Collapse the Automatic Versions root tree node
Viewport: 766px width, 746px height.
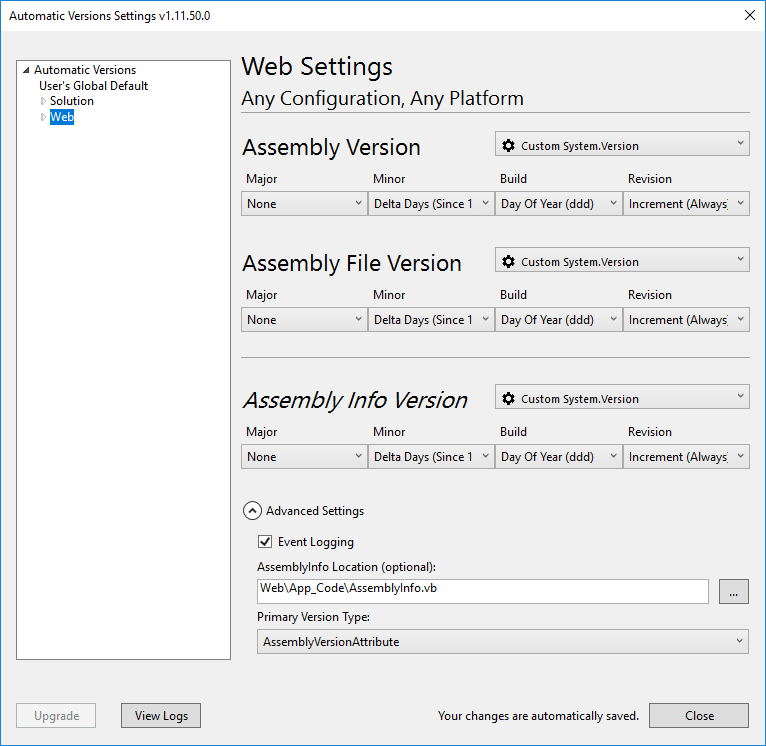26,70
